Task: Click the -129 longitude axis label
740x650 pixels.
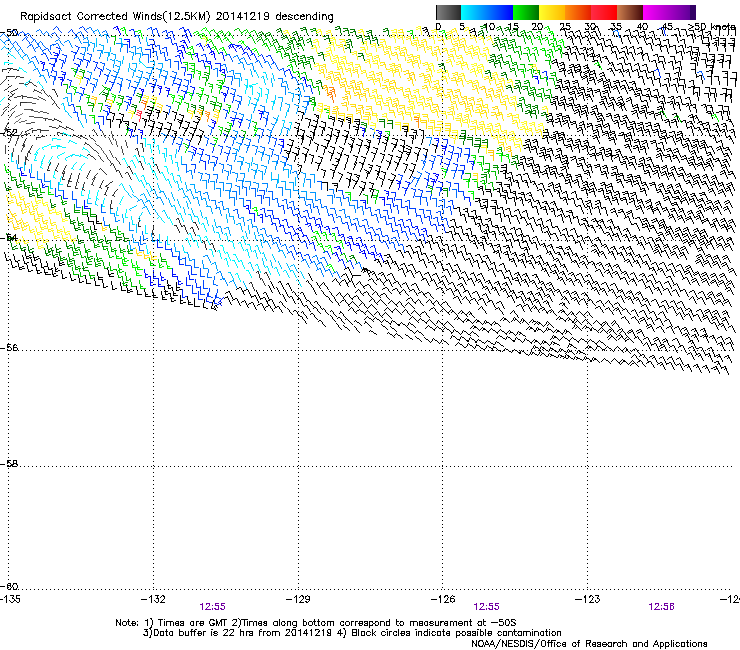Action: [x=298, y=599]
